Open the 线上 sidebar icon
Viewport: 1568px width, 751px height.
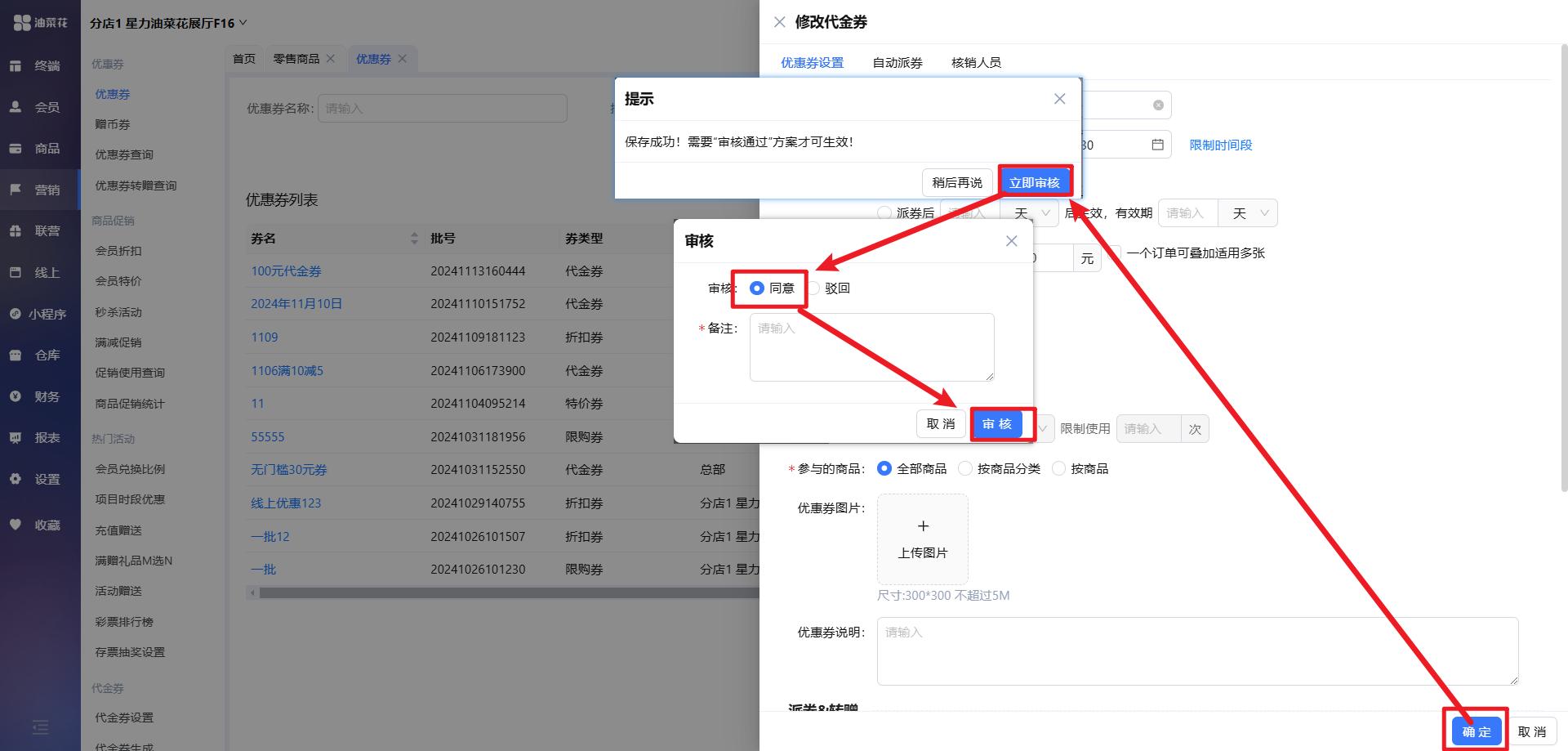coord(16,272)
